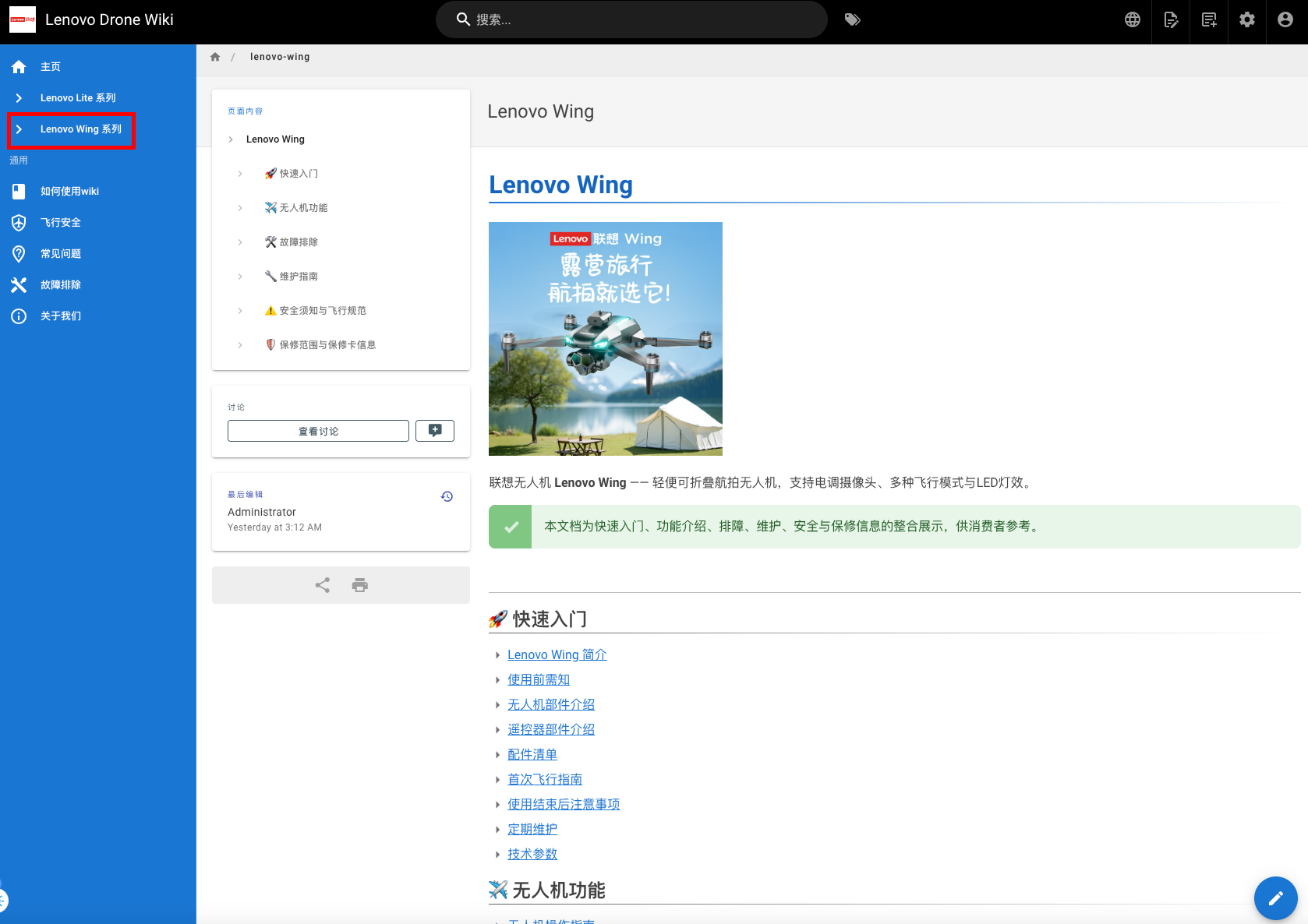The image size is (1308, 924).
Task: Add a new discussion comment icon button
Action: (435, 431)
